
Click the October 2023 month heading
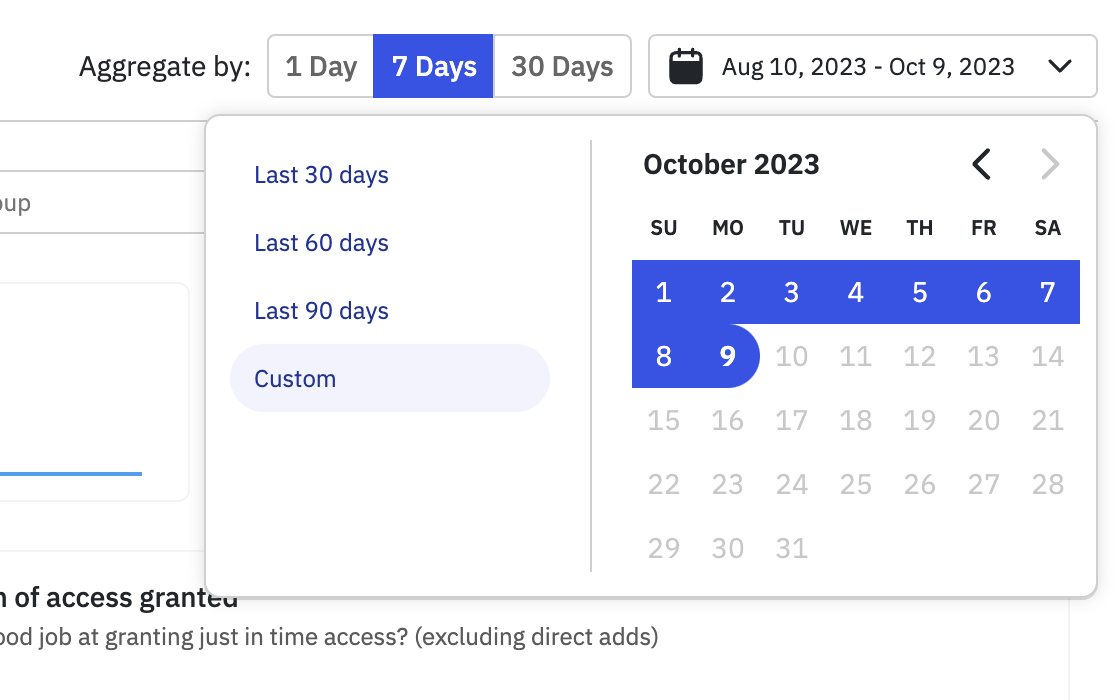click(x=731, y=164)
